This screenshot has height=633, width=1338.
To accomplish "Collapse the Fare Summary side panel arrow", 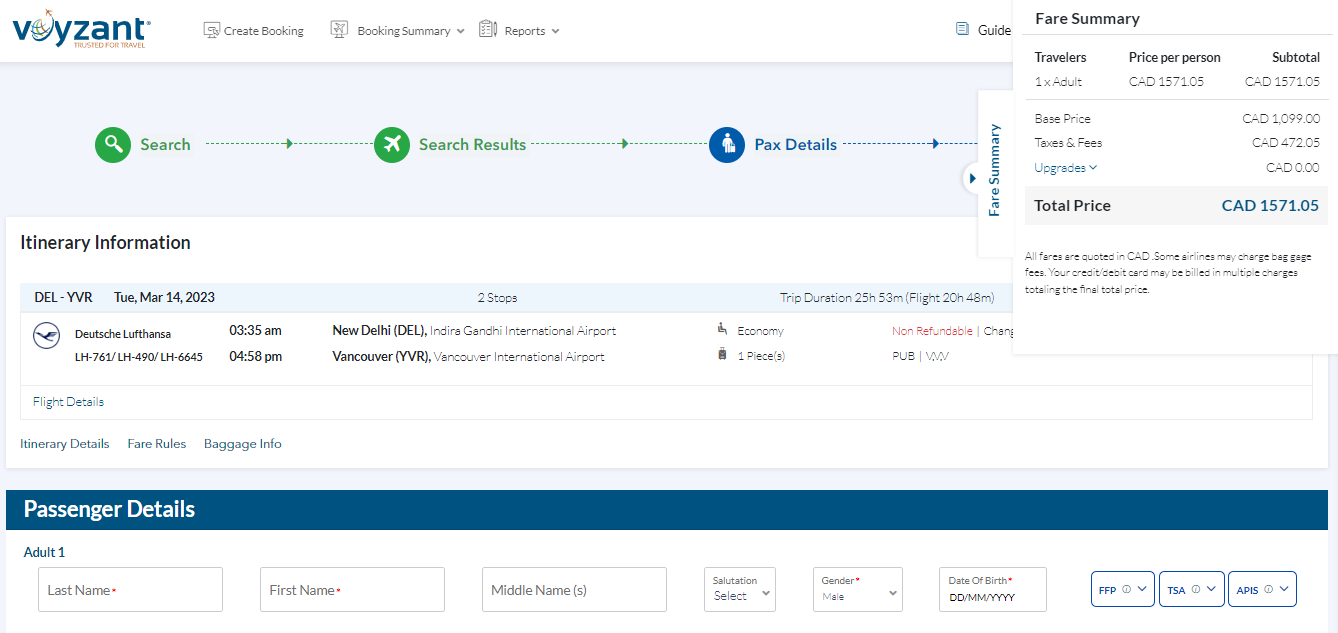I will tap(972, 178).
